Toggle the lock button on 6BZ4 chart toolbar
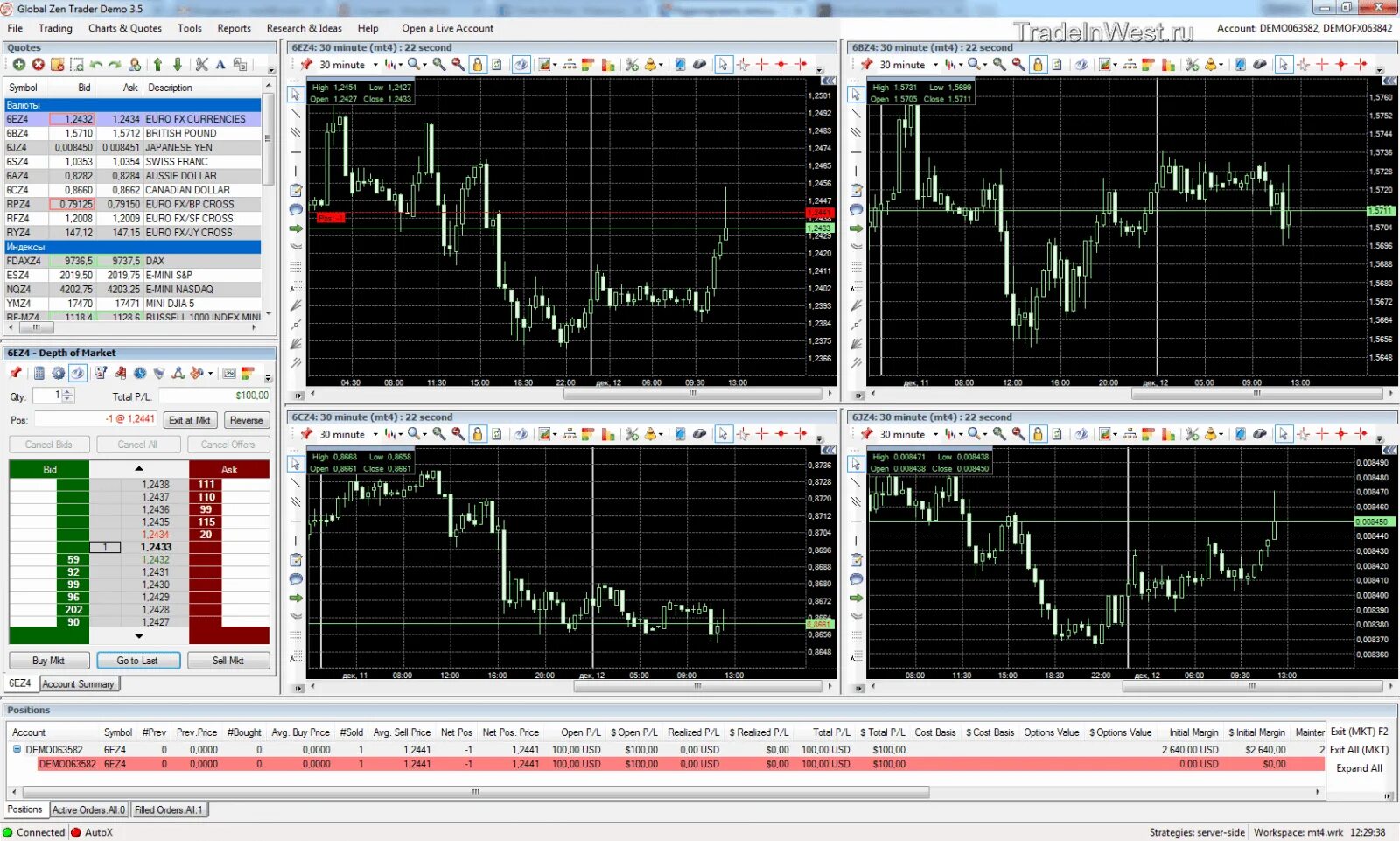 [1038, 65]
